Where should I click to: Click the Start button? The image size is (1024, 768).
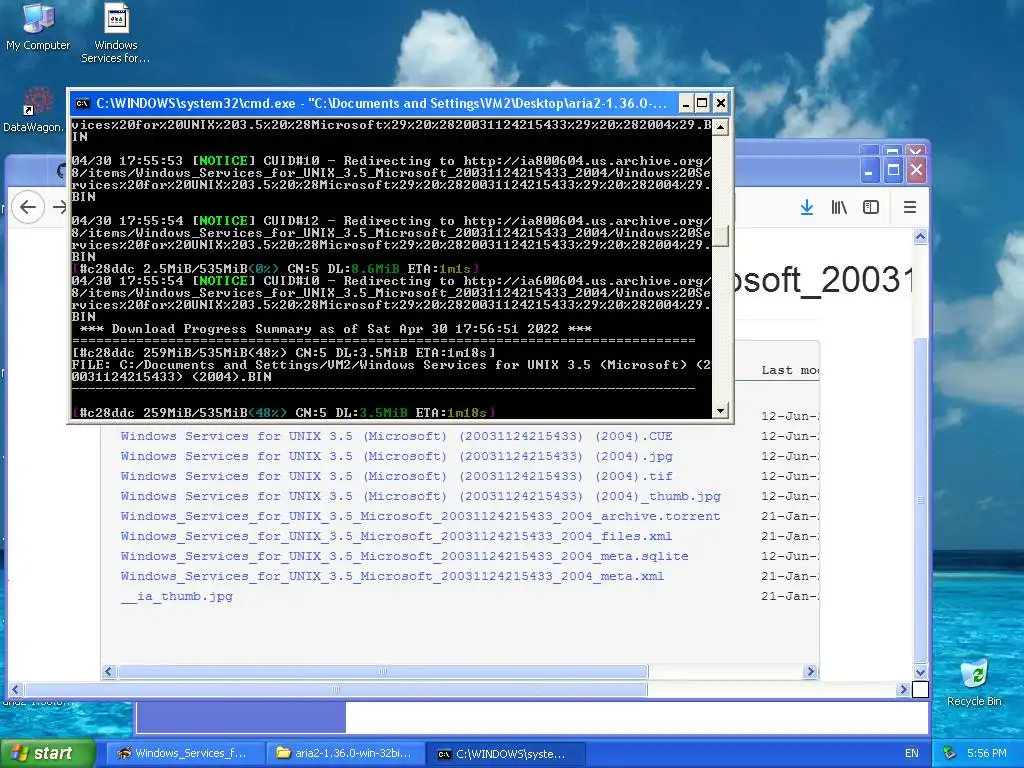coord(47,753)
